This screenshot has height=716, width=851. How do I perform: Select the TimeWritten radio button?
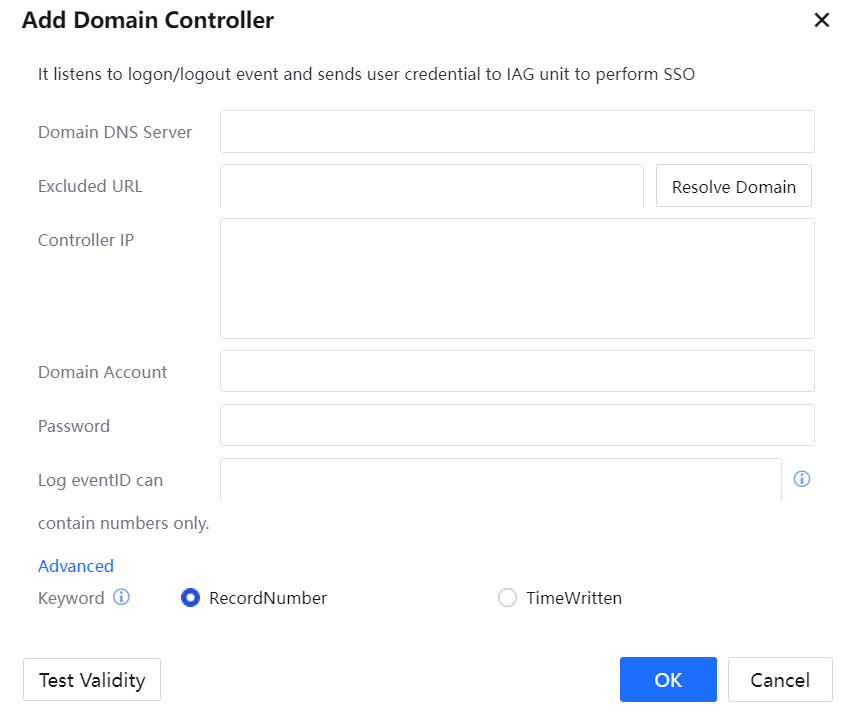pos(508,598)
